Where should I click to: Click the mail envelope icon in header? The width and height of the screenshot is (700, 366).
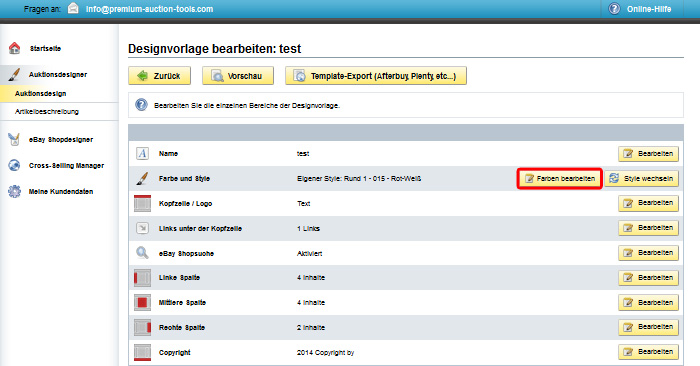[73, 8]
